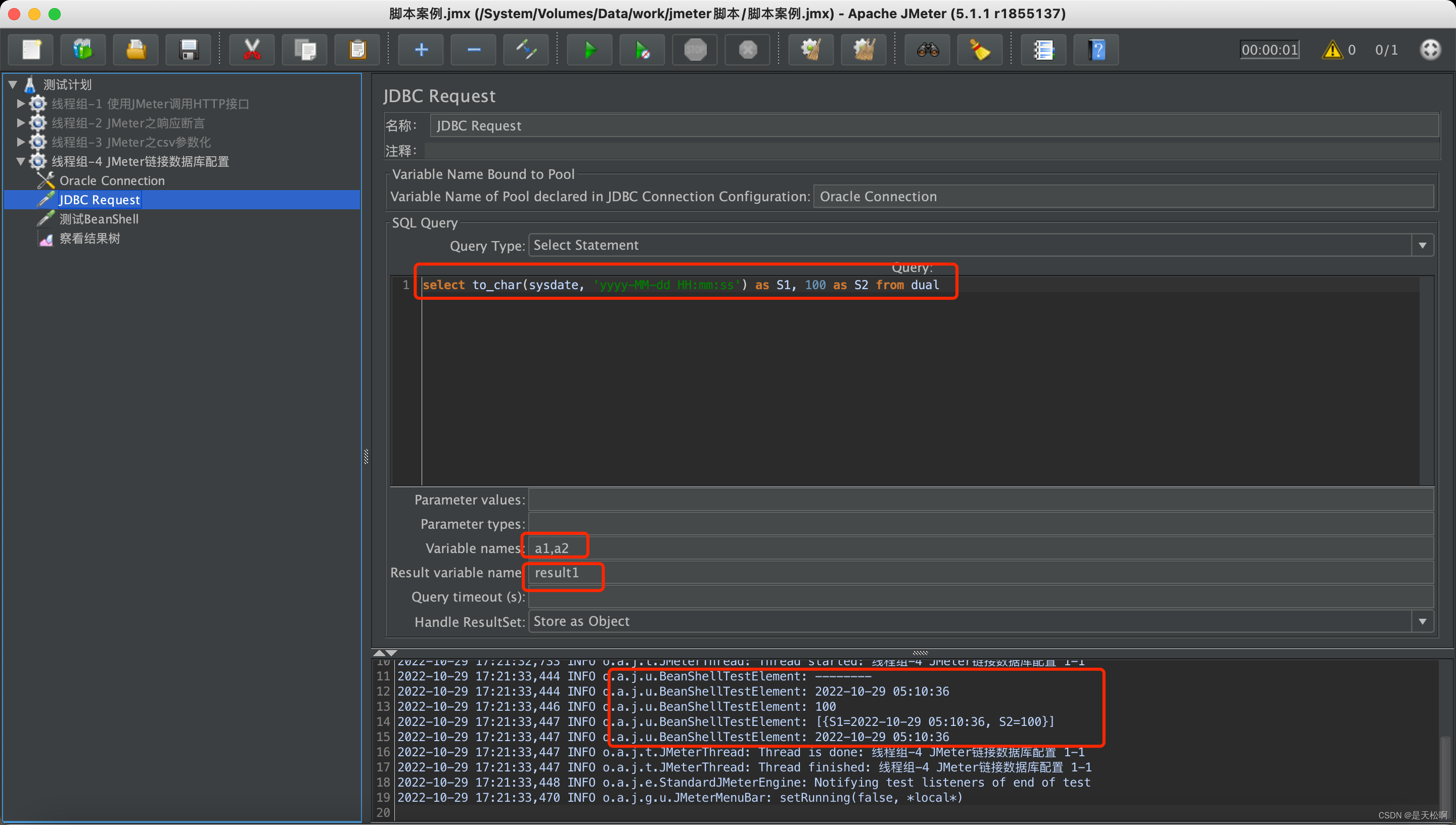Expand 线程组-2 thread group node
This screenshot has width=1456, height=825.
[x=21, y=123]
